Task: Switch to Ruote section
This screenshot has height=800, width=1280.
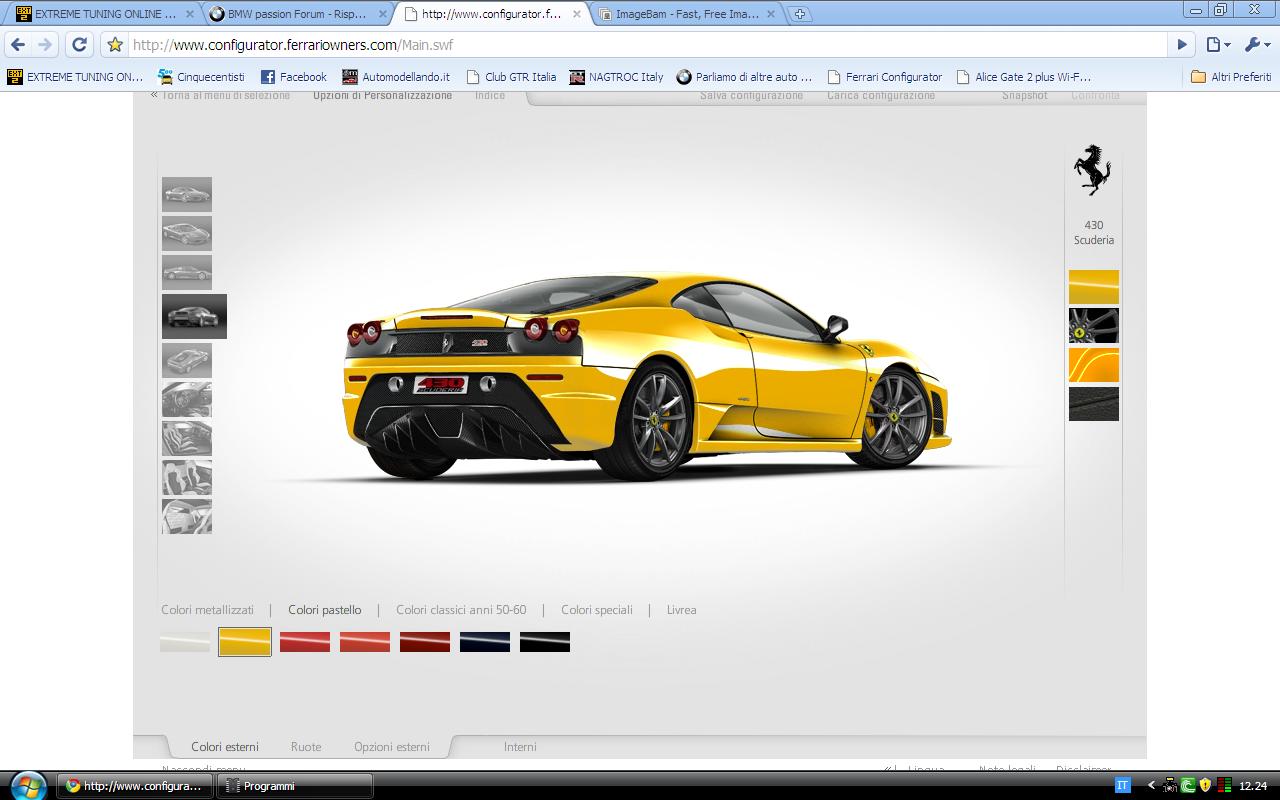Action: coord(306,747)
